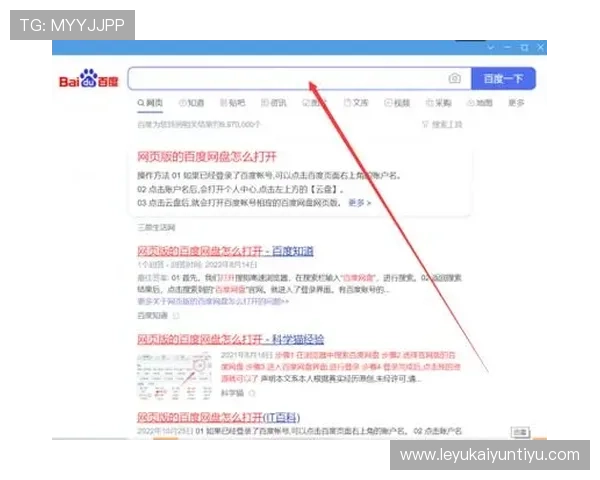This screenshot has width=600, height=480.
Task: Click the 科学猫经验 result thumbnail image
Action: [174, 376]
